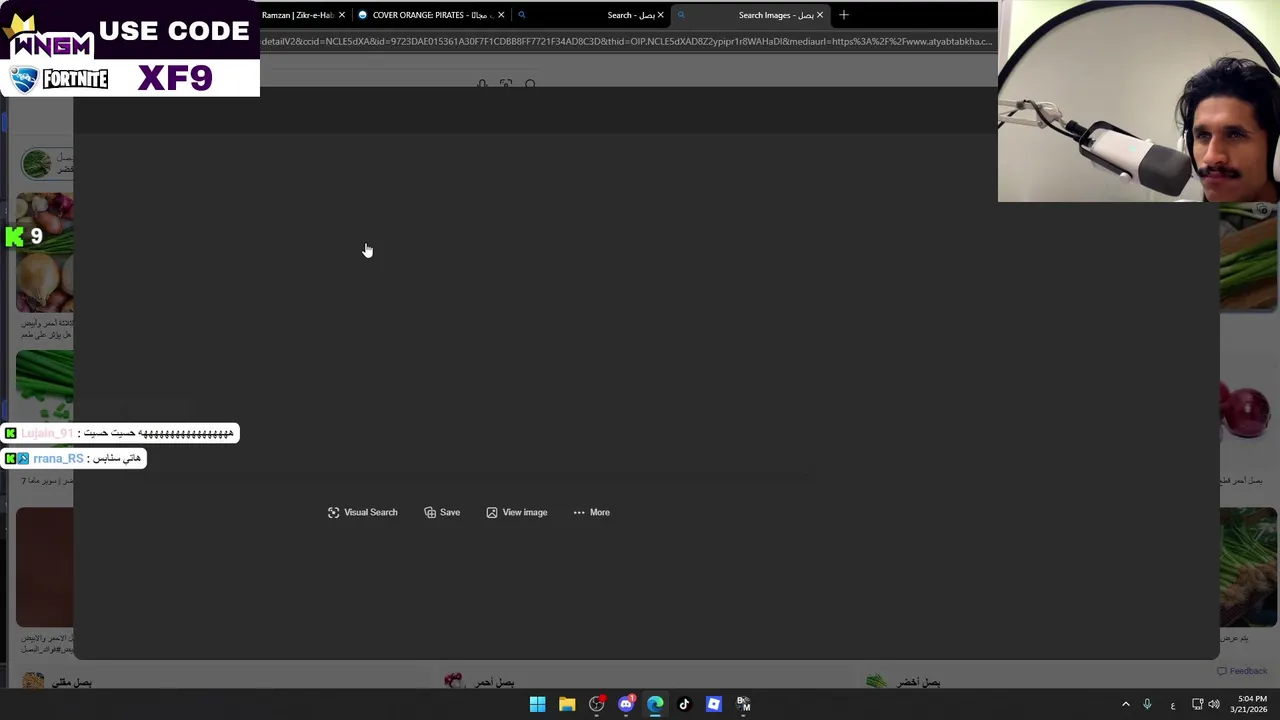Screen dimensions: 1280x720
Task: Open View image link
Action: click(517, 512)
